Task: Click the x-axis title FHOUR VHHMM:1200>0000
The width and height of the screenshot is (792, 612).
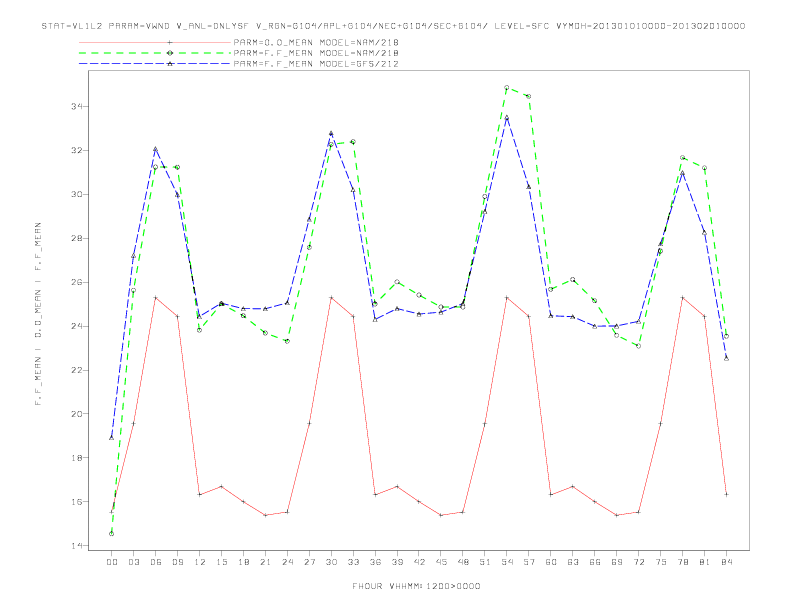Action: [x=416, y=586]
